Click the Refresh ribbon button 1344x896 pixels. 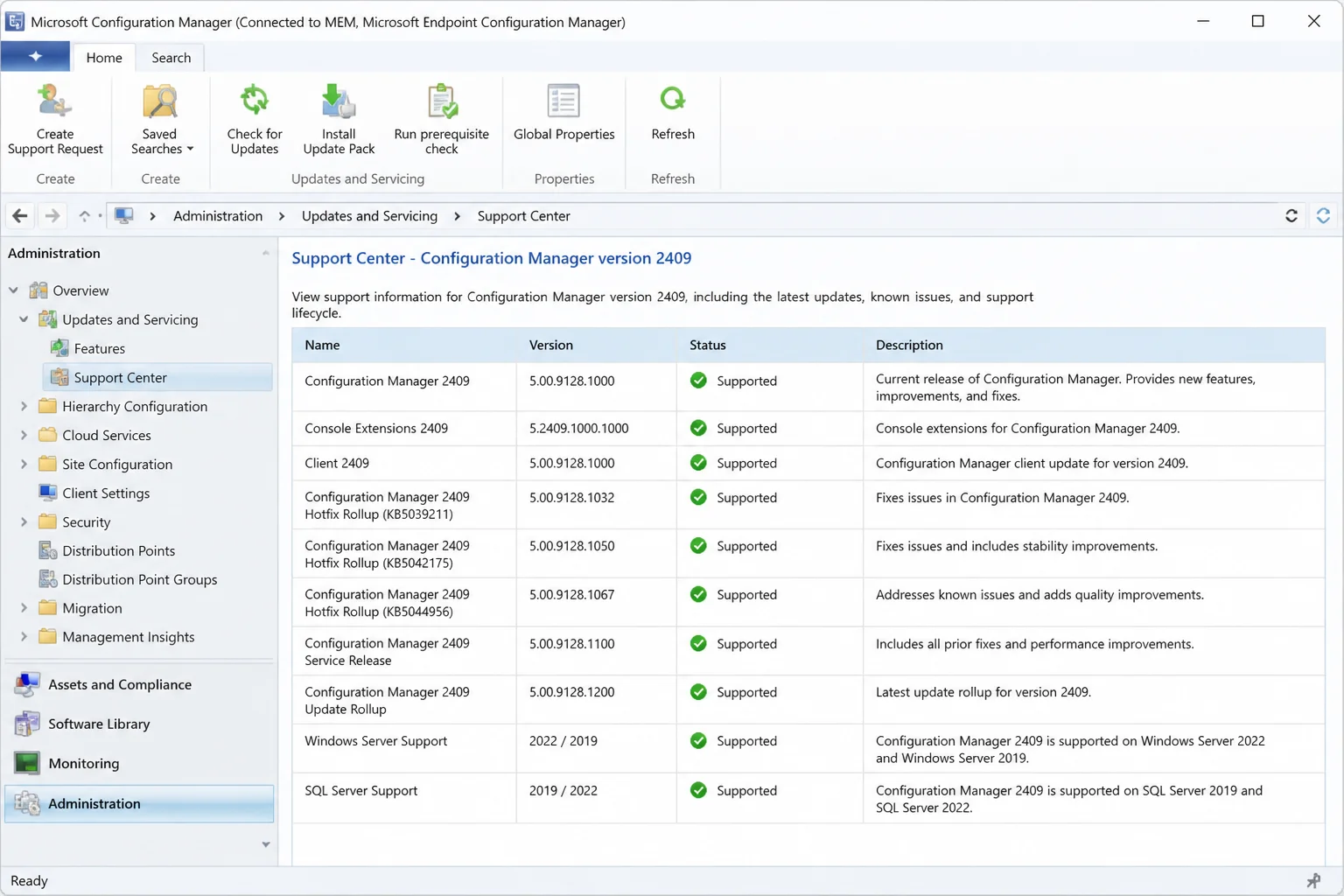click(673, 114)
